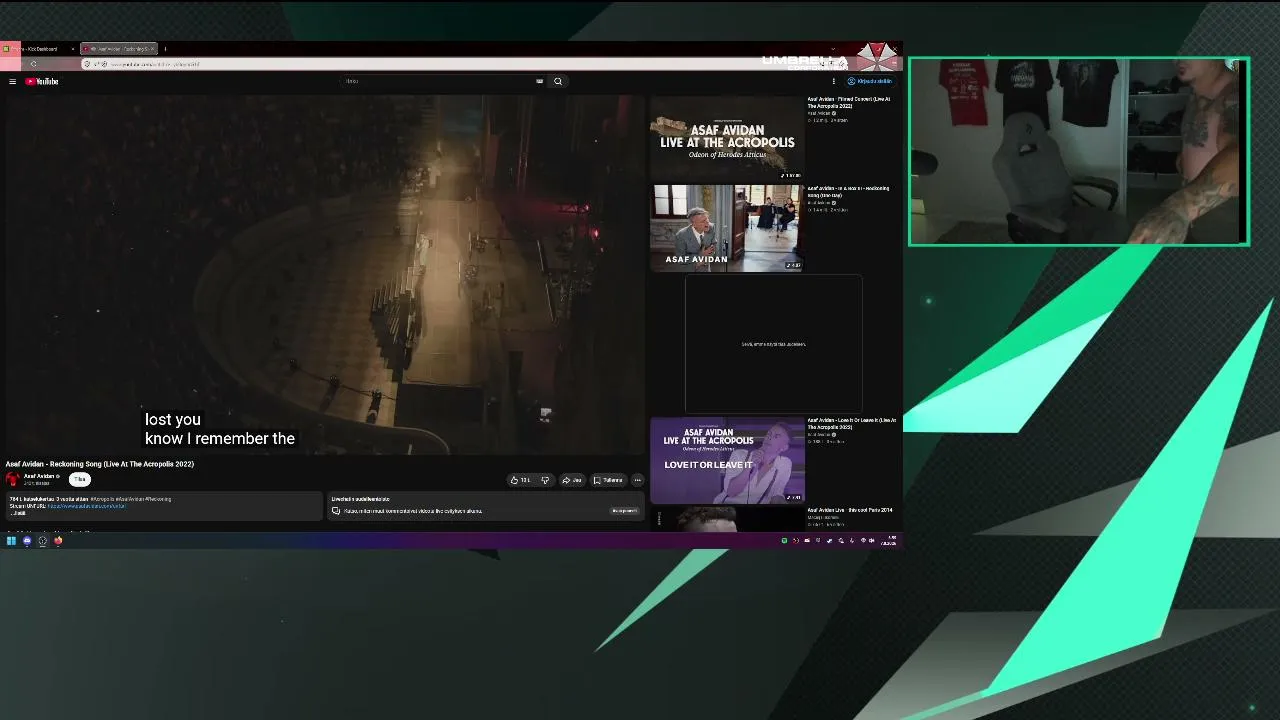Click the taskbar clock and date
Image resolution: width=1280 pixels, height=720 pixels.
pyautogui.click(x=889, y=541)
